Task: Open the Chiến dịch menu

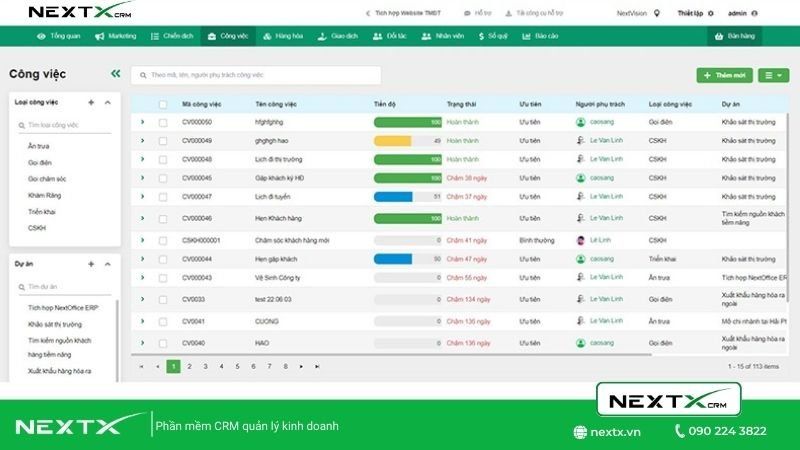Action: click(172, 36)
